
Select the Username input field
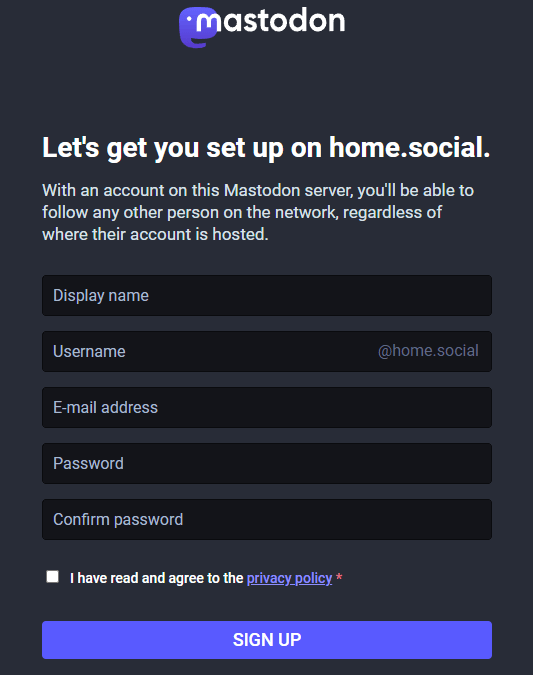pos(267,351)
